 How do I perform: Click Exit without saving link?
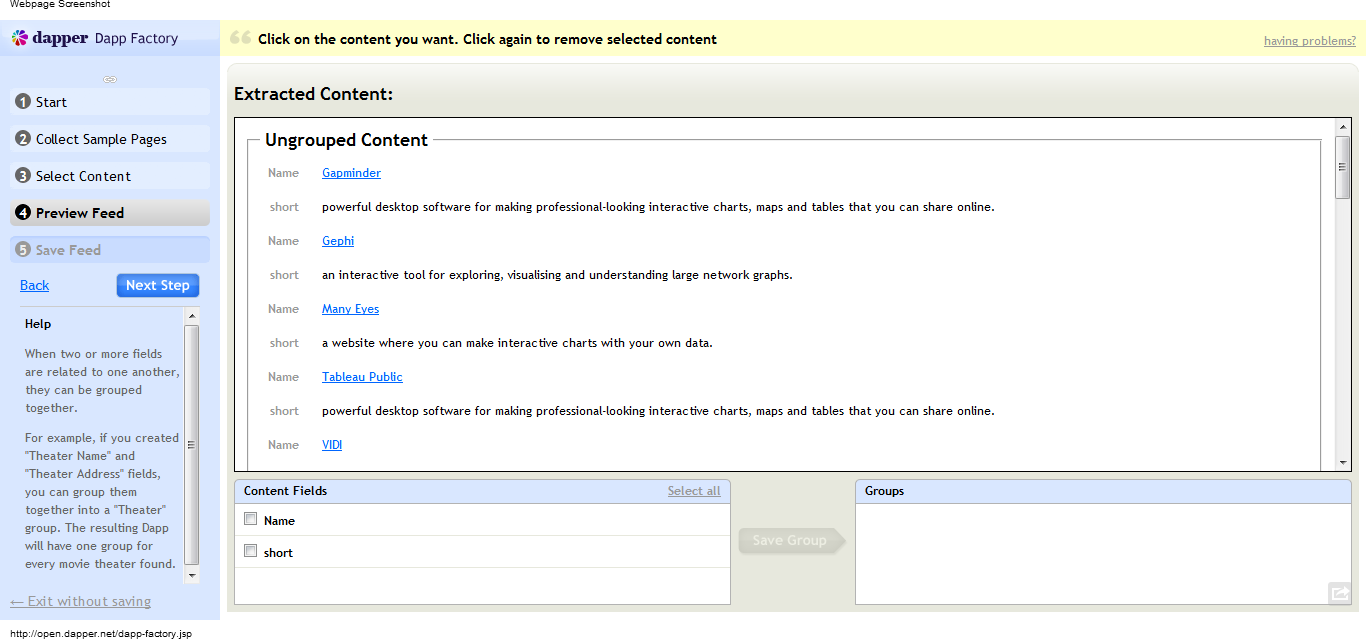pos(80,601)
